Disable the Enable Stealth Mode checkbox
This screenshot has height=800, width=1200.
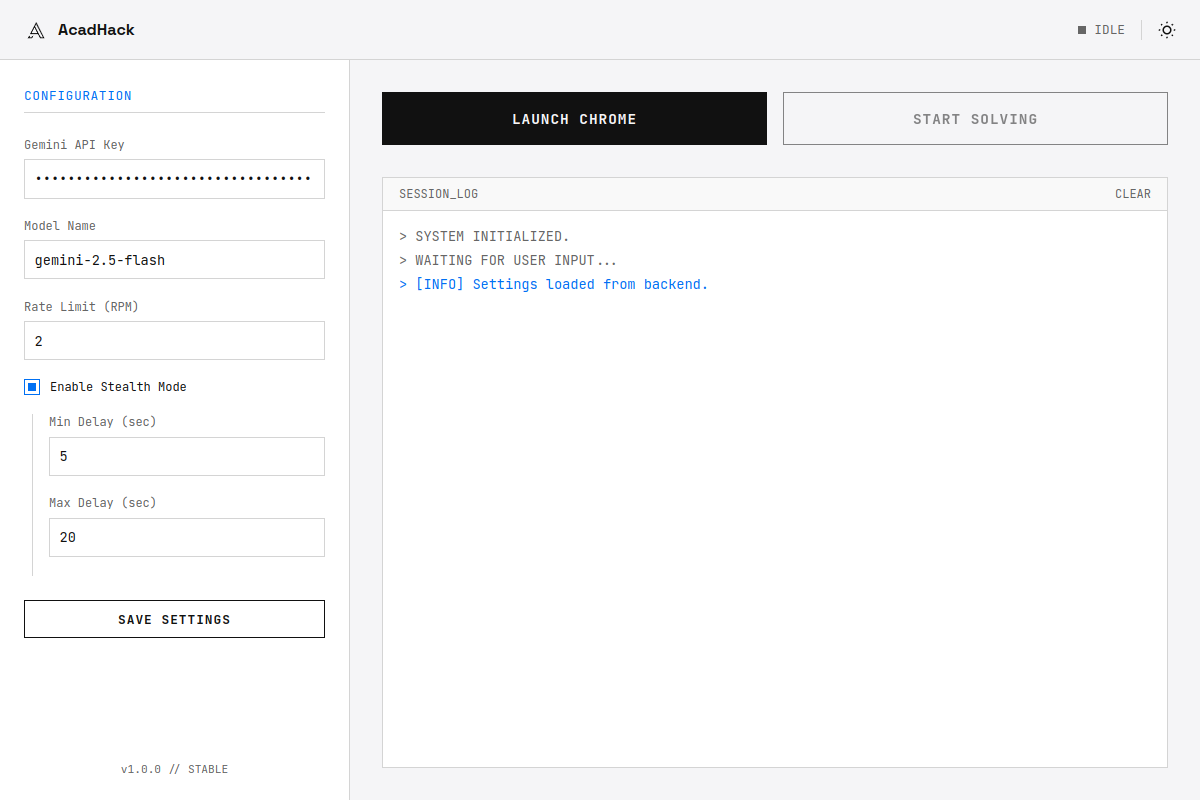coord(31,386)
